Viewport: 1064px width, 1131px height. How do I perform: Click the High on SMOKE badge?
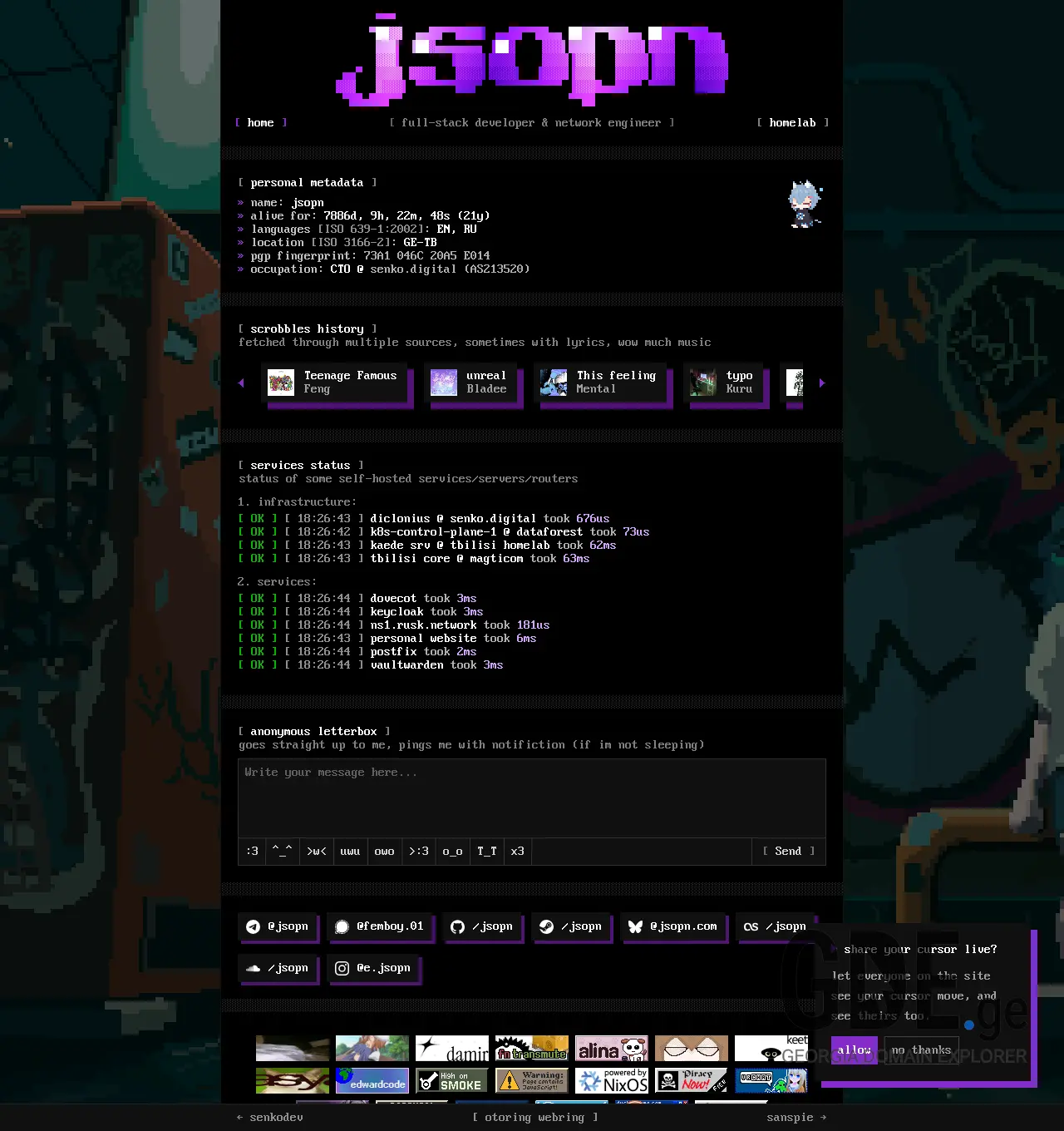pos(452,1080)
